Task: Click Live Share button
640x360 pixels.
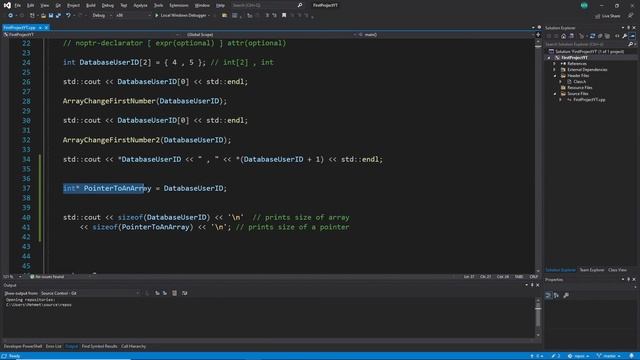Action: point(608,16)
